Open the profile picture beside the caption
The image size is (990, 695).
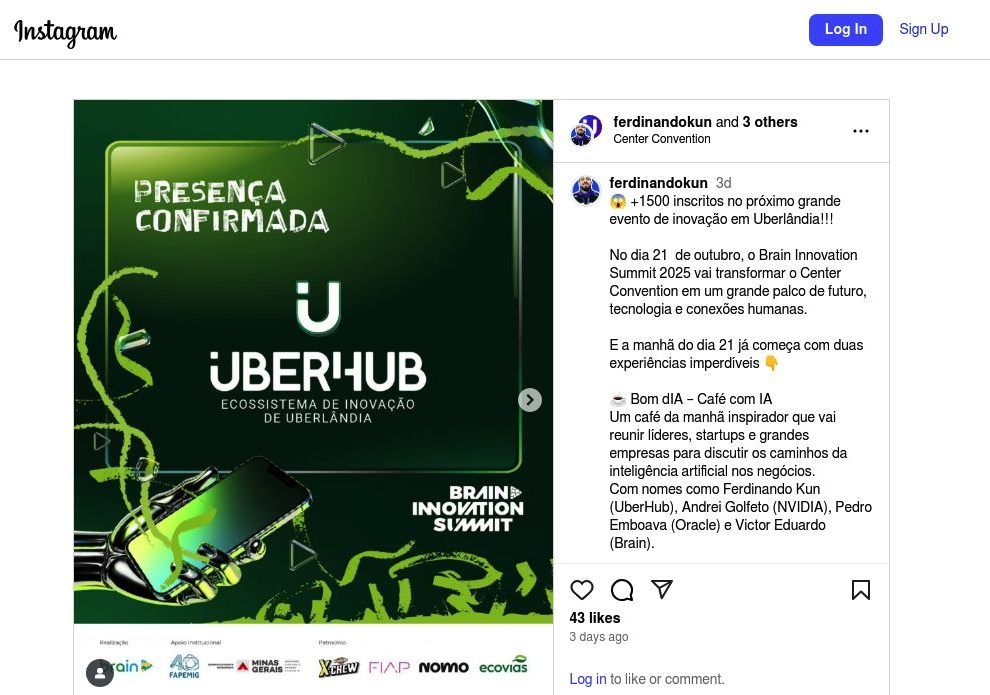pyautogui.click(x=586, y=190)
